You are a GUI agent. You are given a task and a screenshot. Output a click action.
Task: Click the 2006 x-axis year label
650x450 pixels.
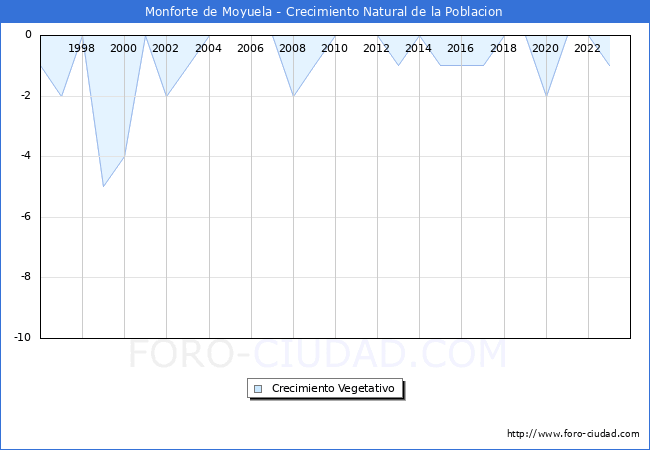[250, 48]
